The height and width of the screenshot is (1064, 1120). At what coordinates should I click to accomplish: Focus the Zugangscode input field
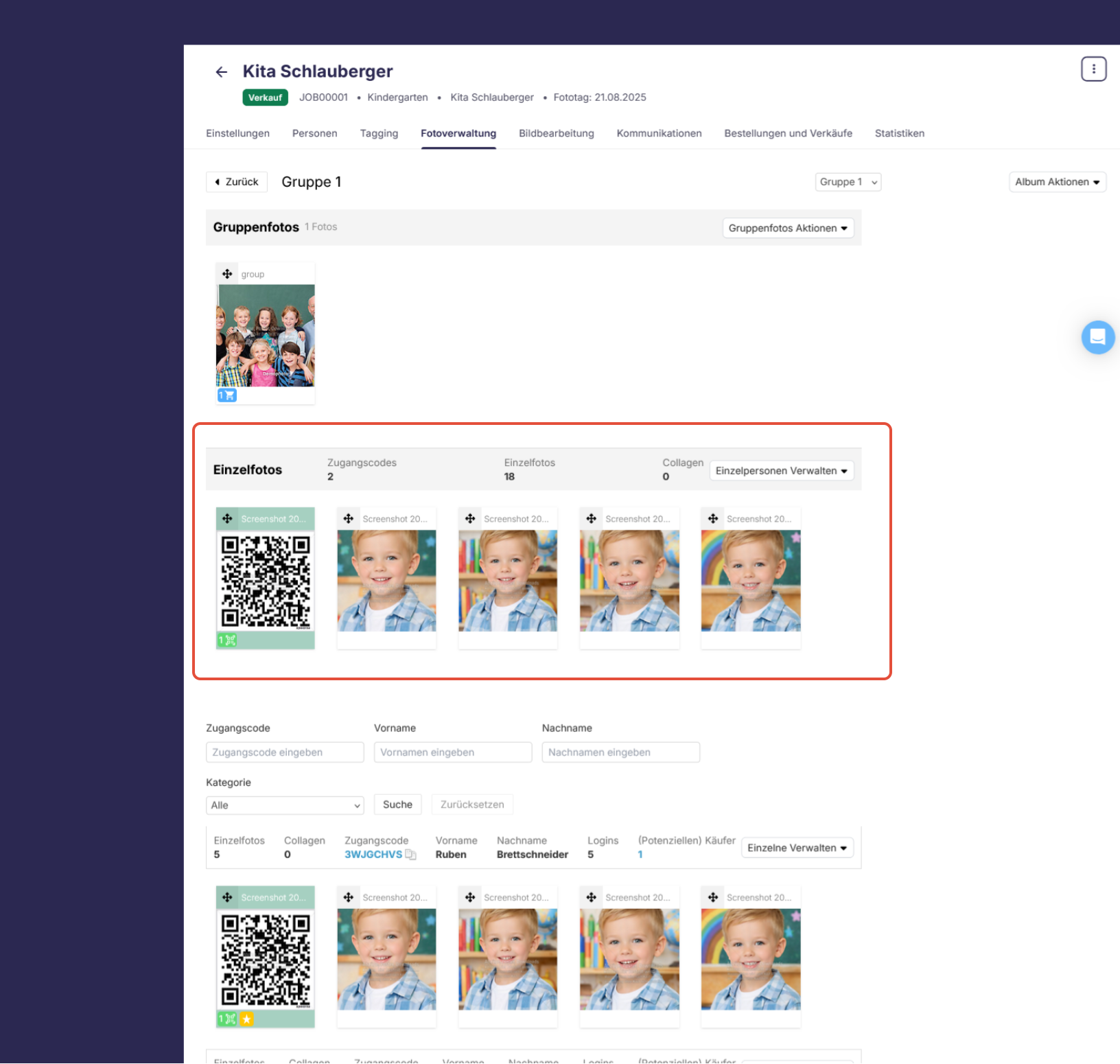(285, 752)
